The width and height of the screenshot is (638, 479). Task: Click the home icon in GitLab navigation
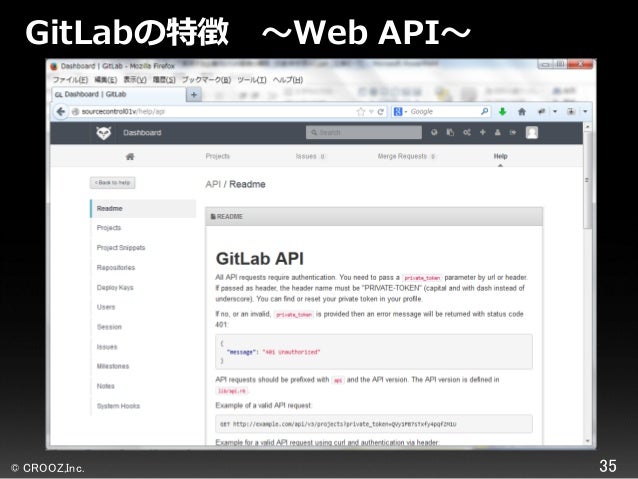point(130,157)
